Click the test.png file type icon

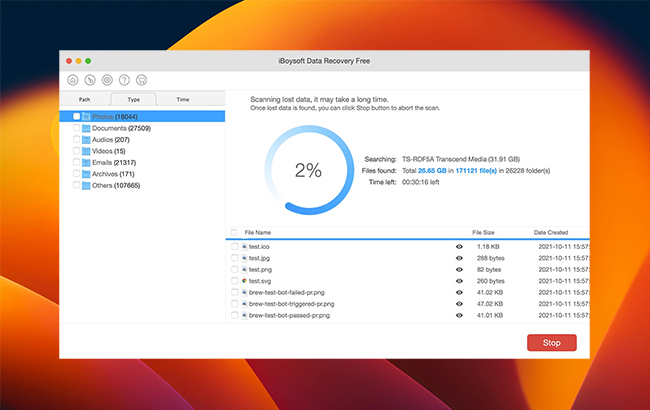coord(244,269)
